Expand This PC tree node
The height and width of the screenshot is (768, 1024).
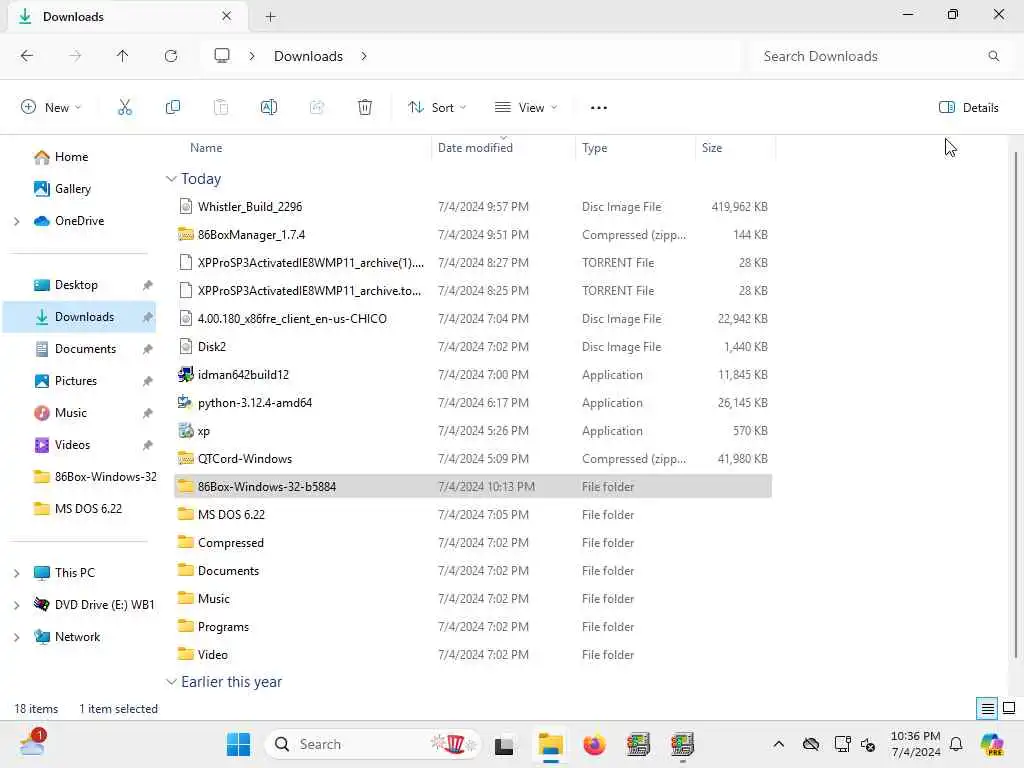(x=16, y=573)
